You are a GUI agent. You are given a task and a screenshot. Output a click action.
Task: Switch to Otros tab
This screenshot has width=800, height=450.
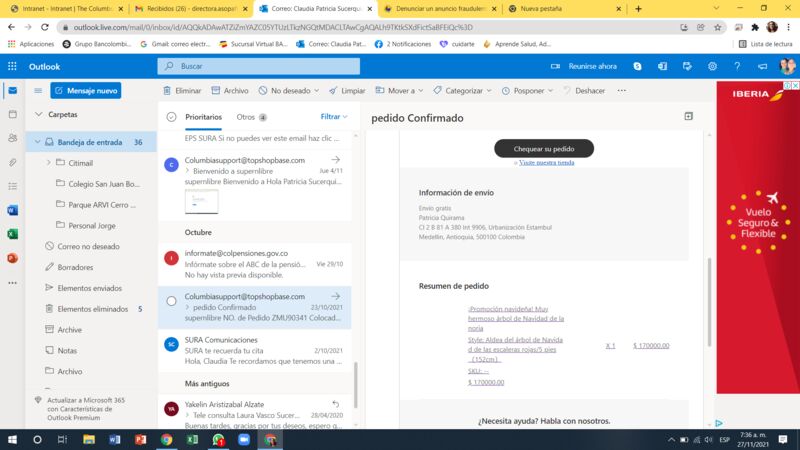tap(252, 117)
